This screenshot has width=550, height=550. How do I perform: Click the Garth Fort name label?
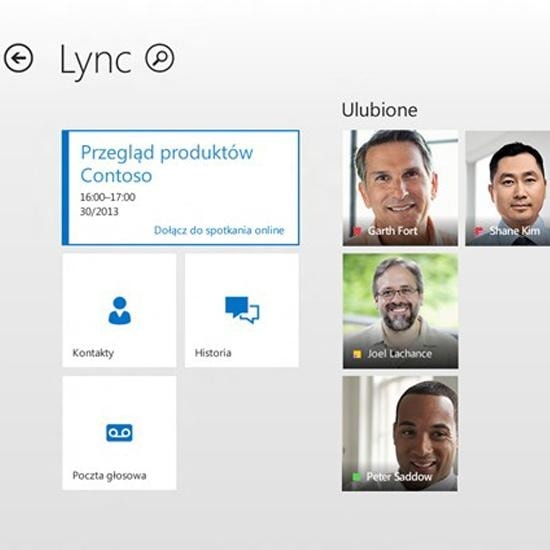(393, 231)
